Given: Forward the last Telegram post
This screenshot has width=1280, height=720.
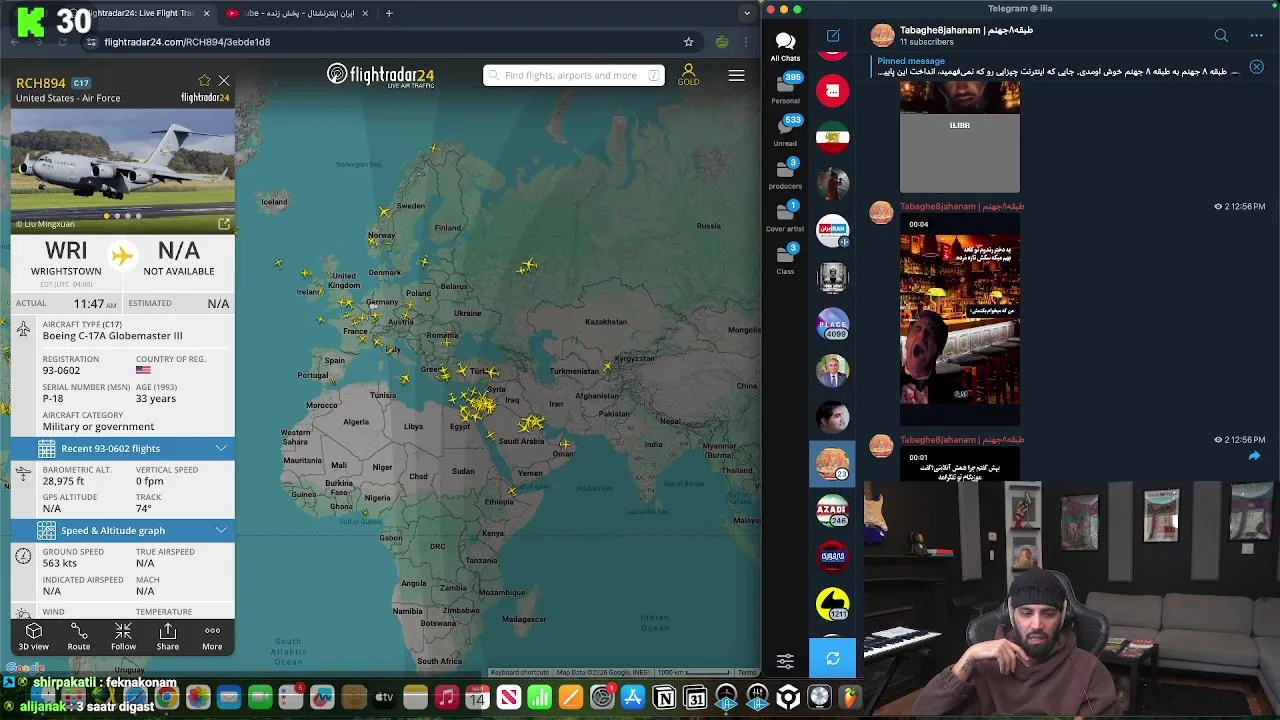Looking at the screenshot, I should 1254,456.
